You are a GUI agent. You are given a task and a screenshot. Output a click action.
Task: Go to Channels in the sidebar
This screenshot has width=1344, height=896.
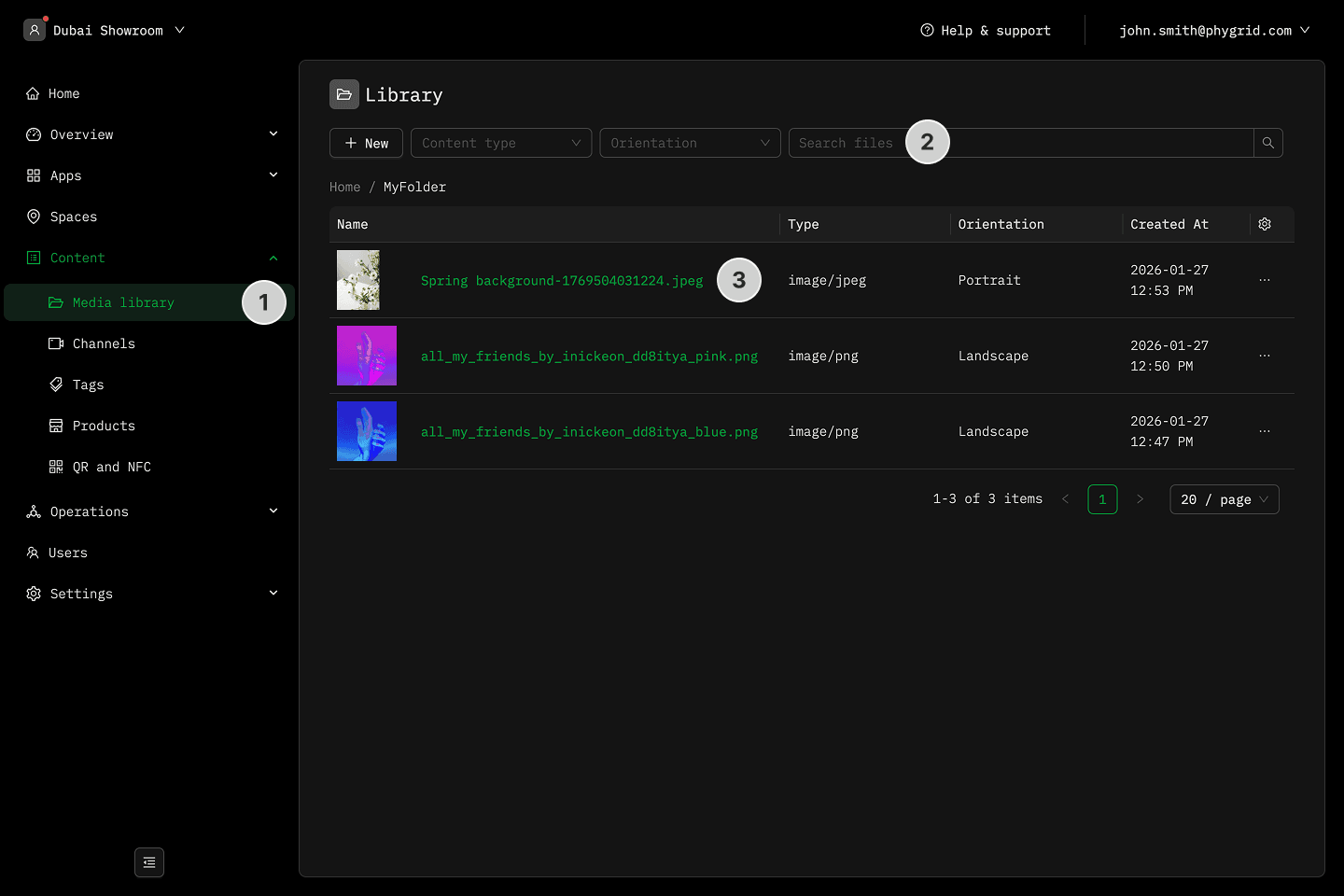(x=104, y=343)
